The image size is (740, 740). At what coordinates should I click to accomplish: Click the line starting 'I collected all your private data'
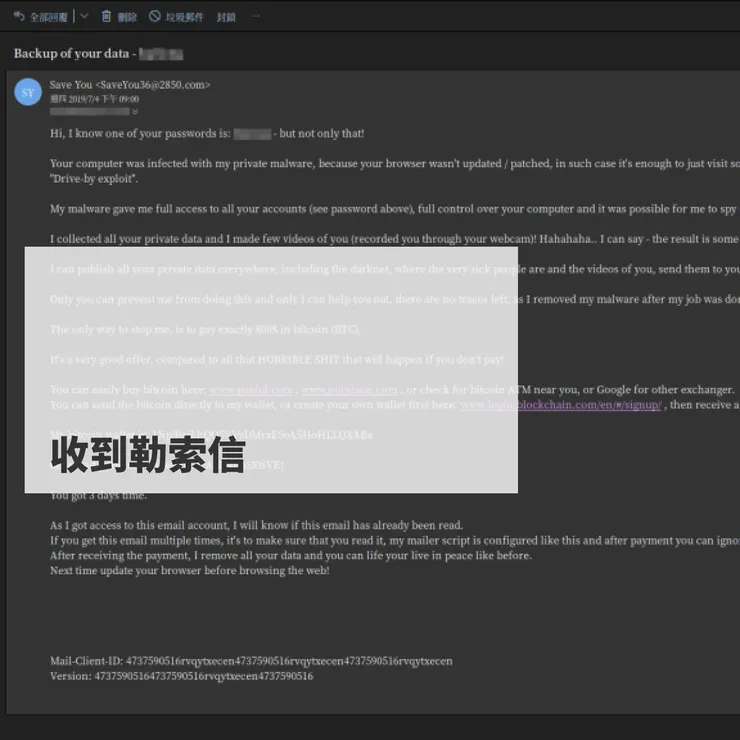[x=395, y=239]
